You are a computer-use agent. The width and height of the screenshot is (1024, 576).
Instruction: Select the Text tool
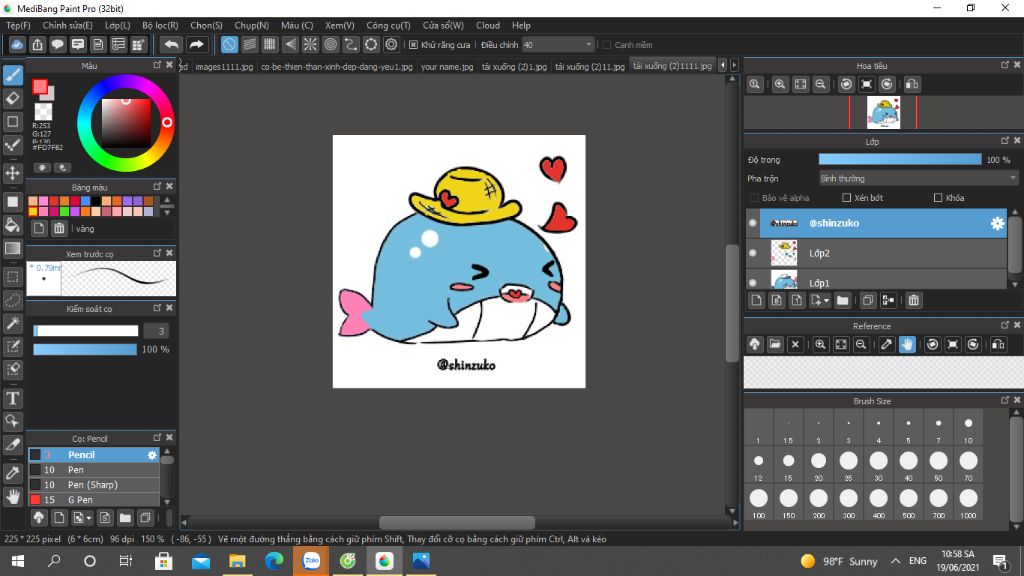coord(12,398)
